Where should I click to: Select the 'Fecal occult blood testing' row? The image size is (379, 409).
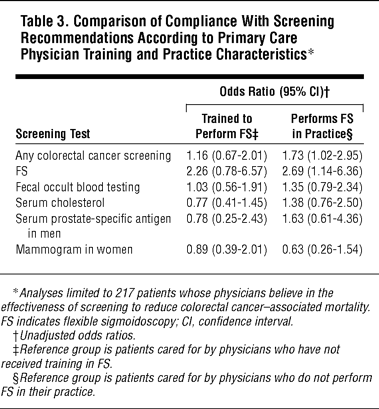(189, 187)
